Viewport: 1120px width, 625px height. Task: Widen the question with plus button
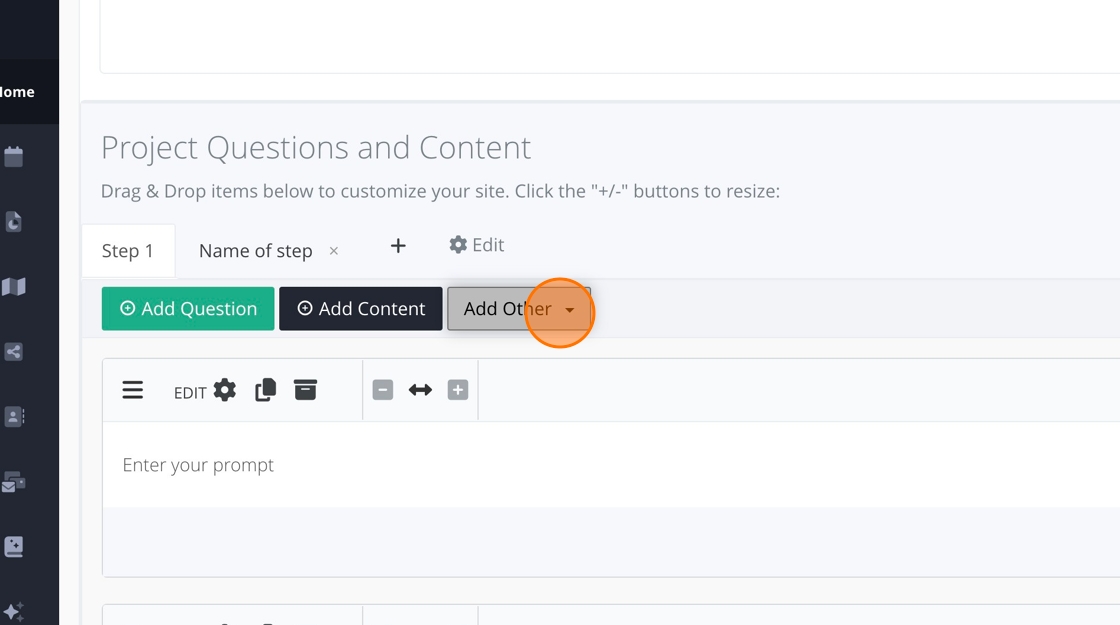(x=458, y=390)
